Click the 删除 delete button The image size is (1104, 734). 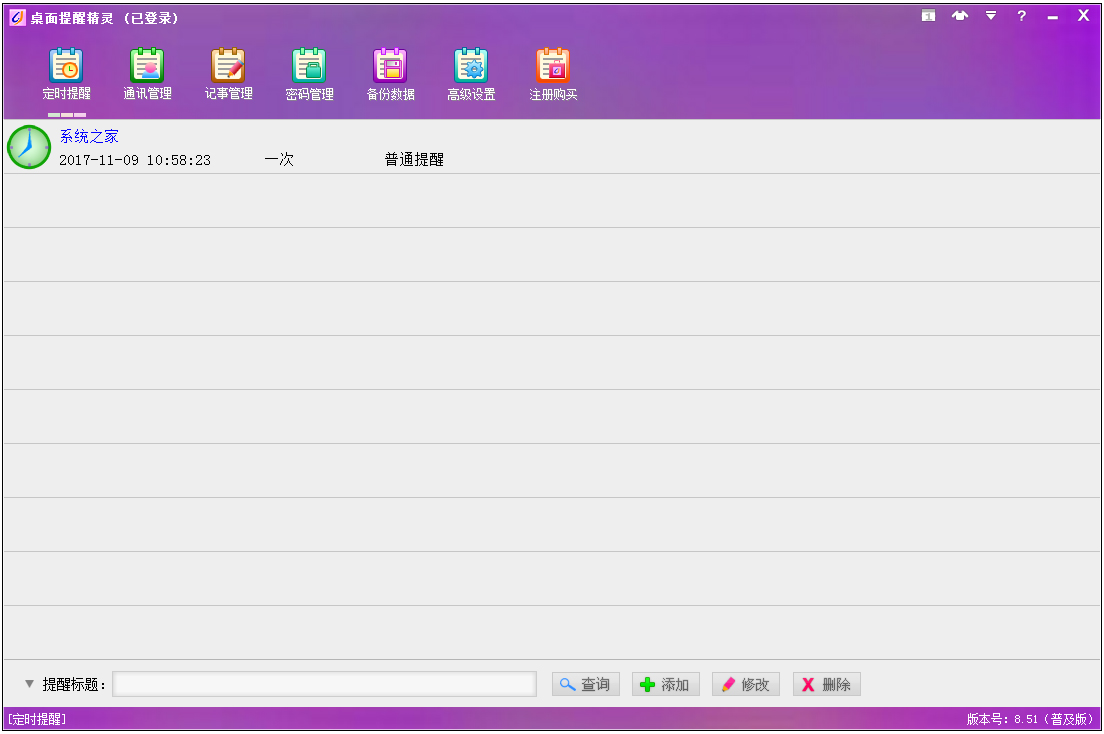pyautogui.click(x=827, y=684)
